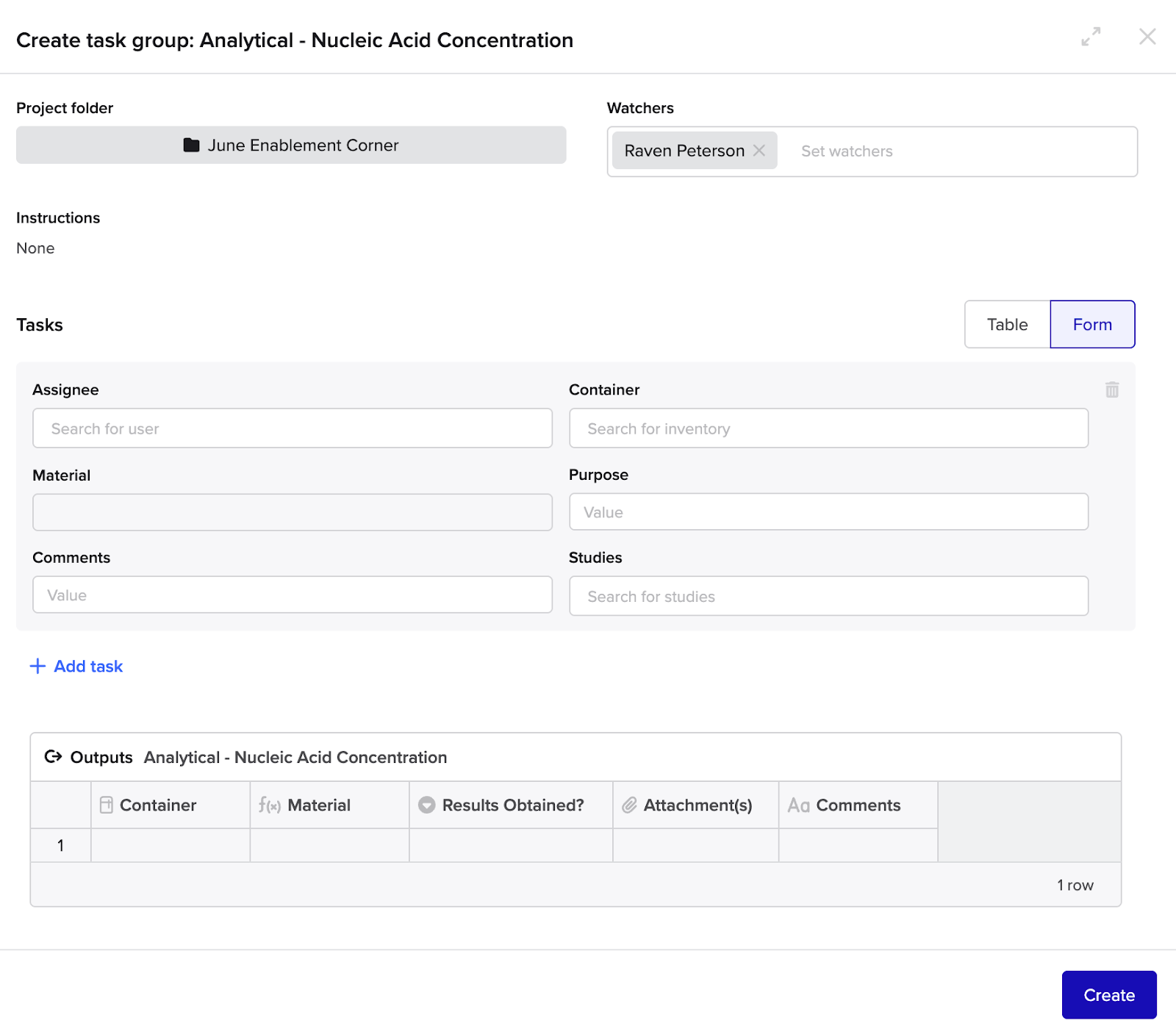Screen dimensions: 1176x1034
Task: Click the Create button
Action: [x=1108, y=994]
